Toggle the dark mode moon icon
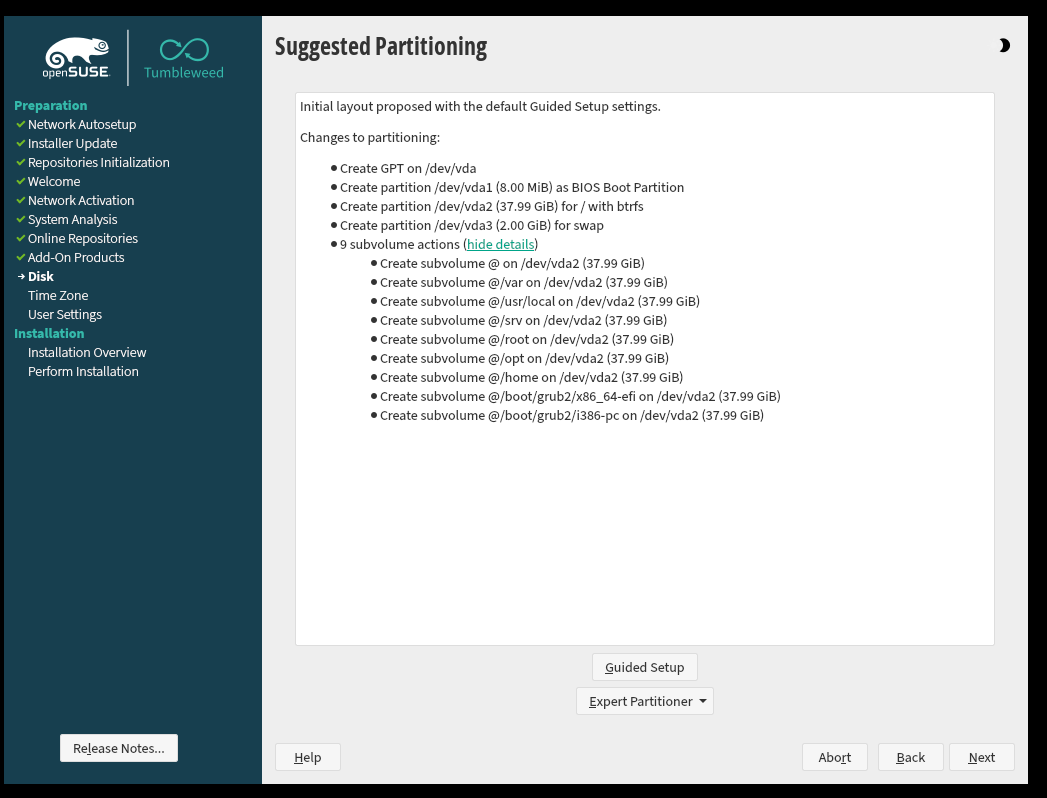The height and width of the screenshot is (798, 1047). click(1003, 46)
